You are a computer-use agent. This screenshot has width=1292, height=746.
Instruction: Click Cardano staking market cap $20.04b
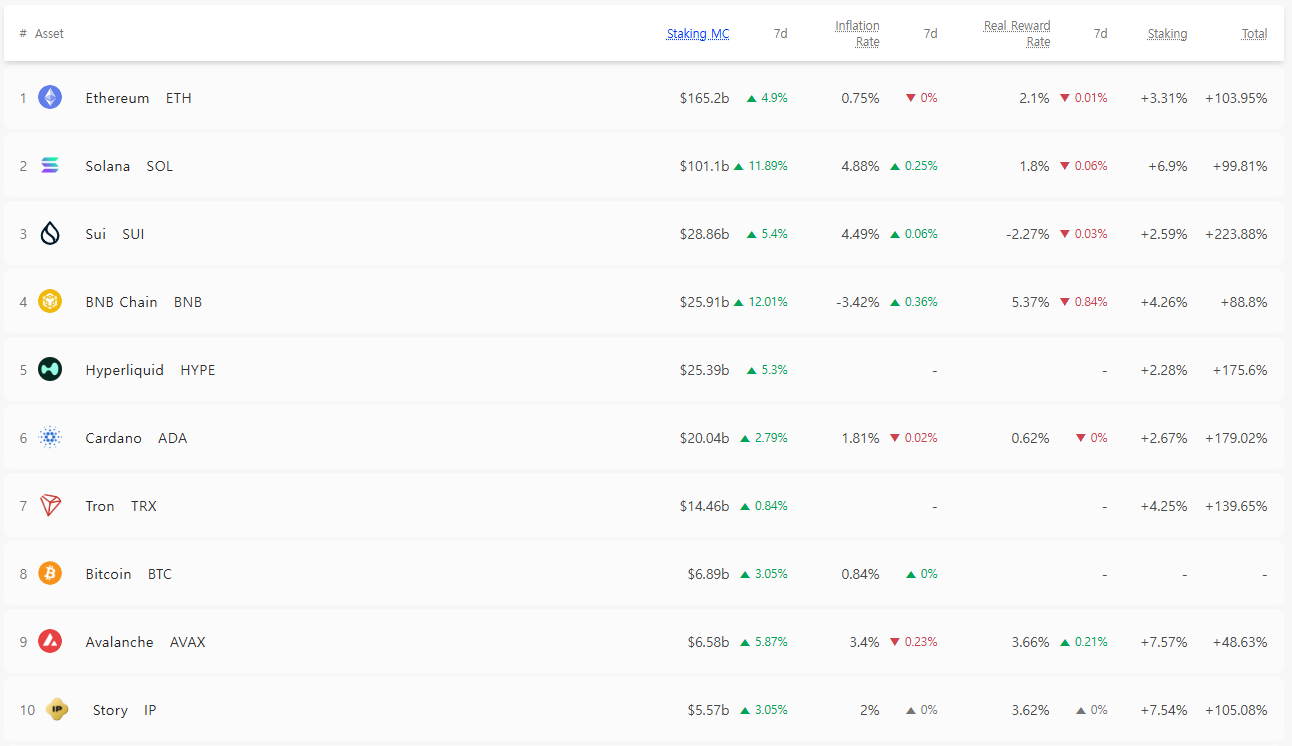pos(705,438)
